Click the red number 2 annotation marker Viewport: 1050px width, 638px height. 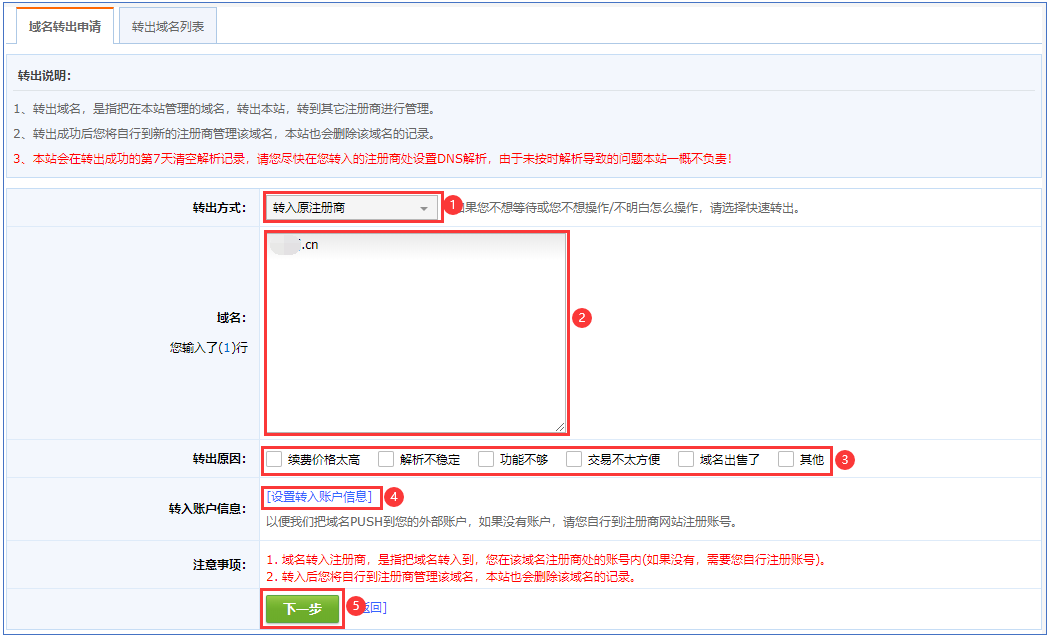pos(582,317)
